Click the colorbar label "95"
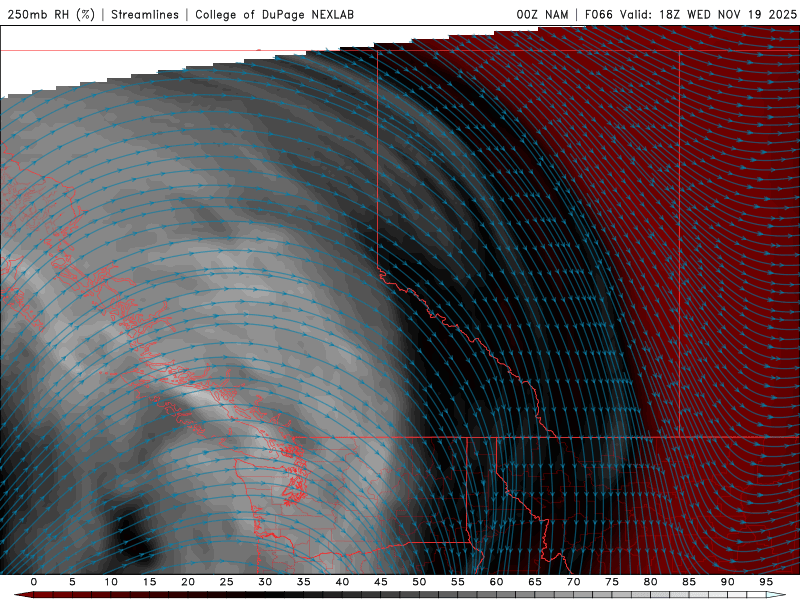This screenshot has height=600, width=800. coord(766,582)
